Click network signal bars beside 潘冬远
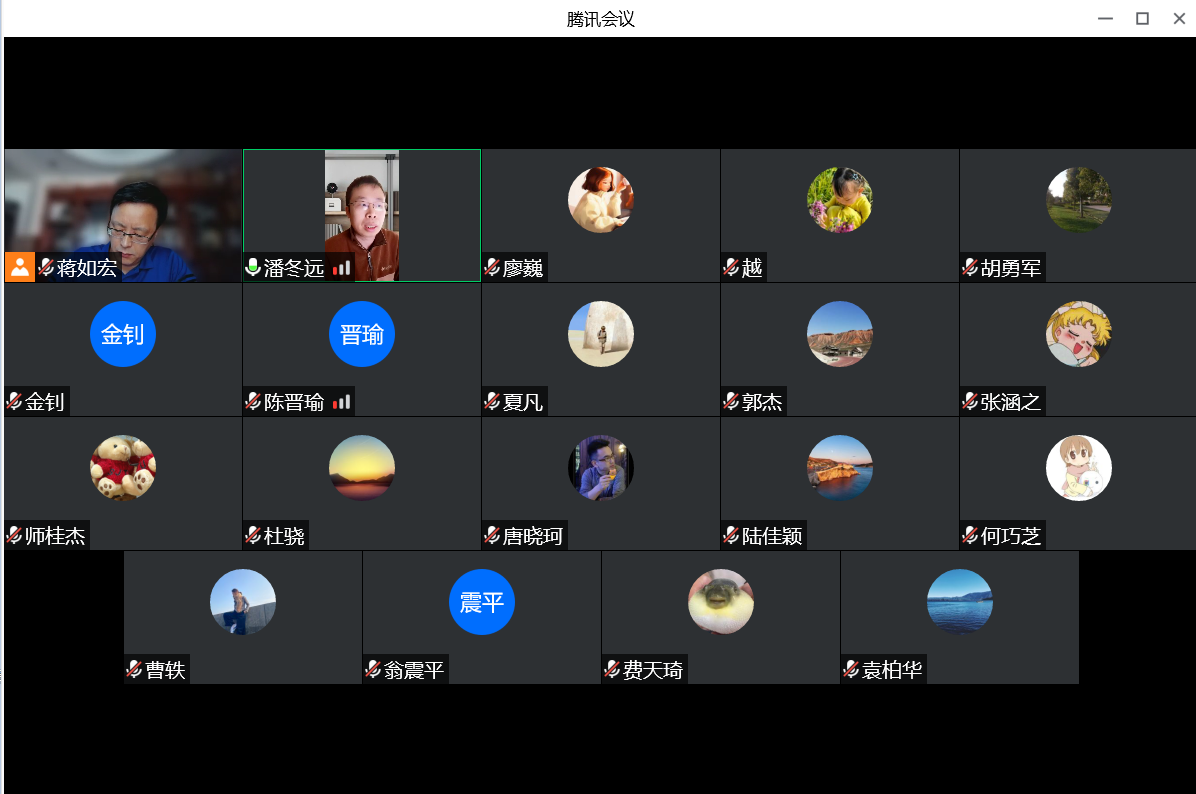Screen dimensions: 1196x794 (x=342, y=268)
